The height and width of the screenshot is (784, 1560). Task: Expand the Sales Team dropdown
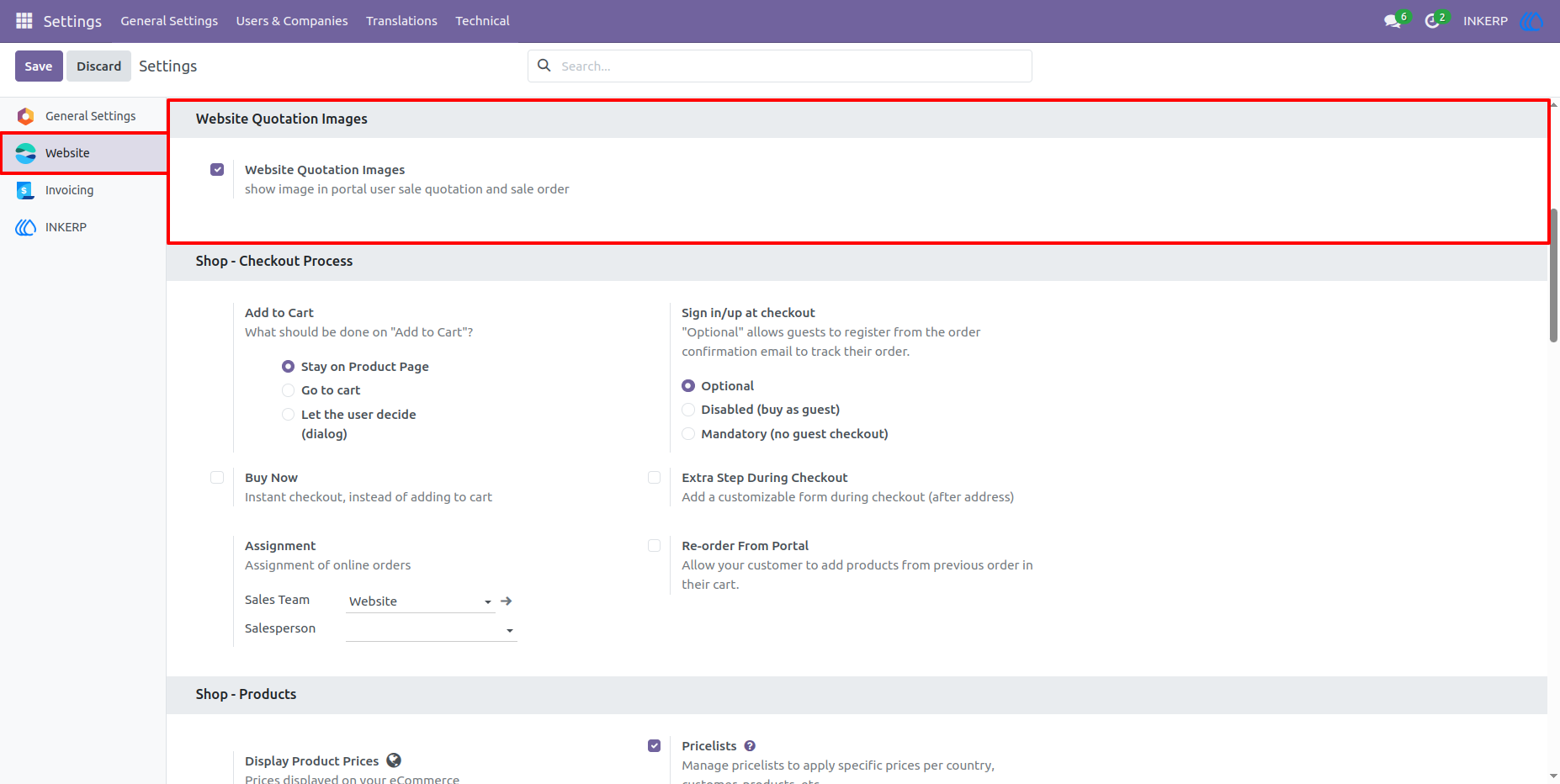point(420,601)
